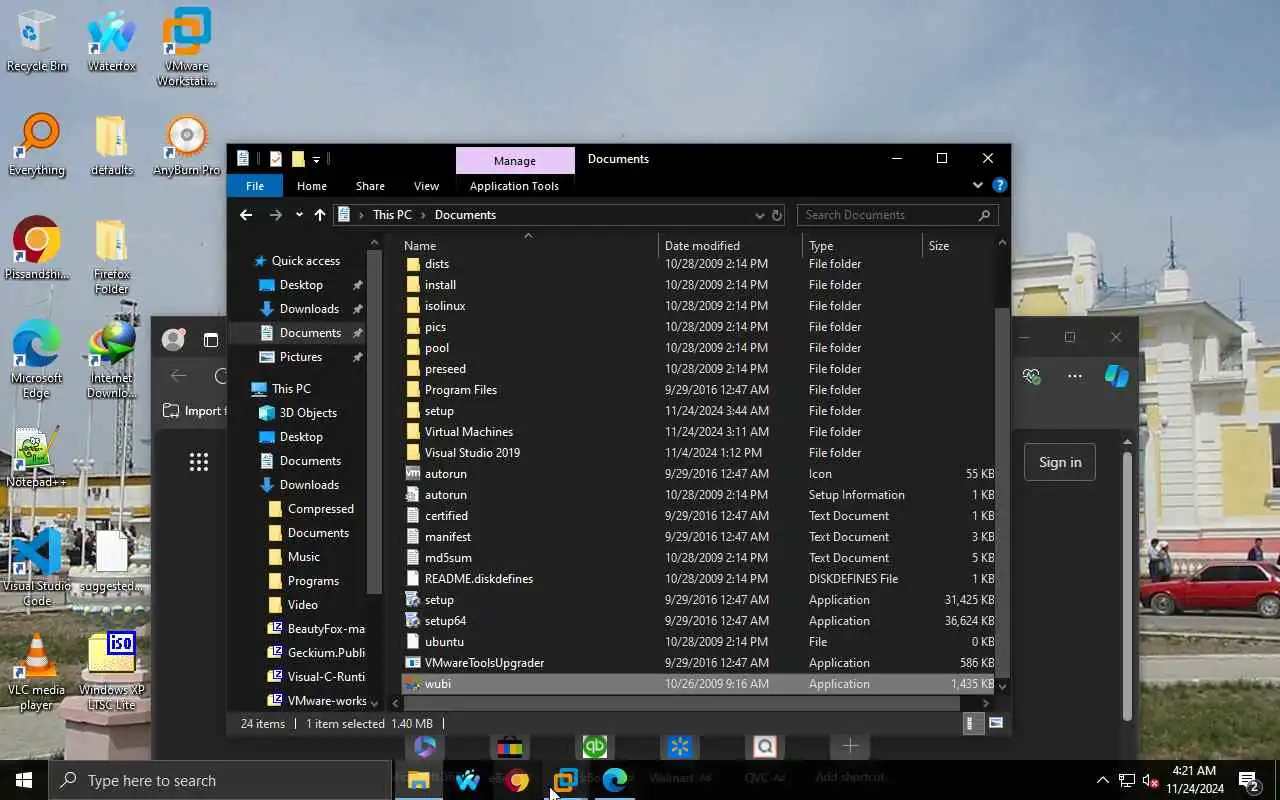The image size is (1280, 800).
Task: Show hidden system tray icons
Action: click(1102, 781)
